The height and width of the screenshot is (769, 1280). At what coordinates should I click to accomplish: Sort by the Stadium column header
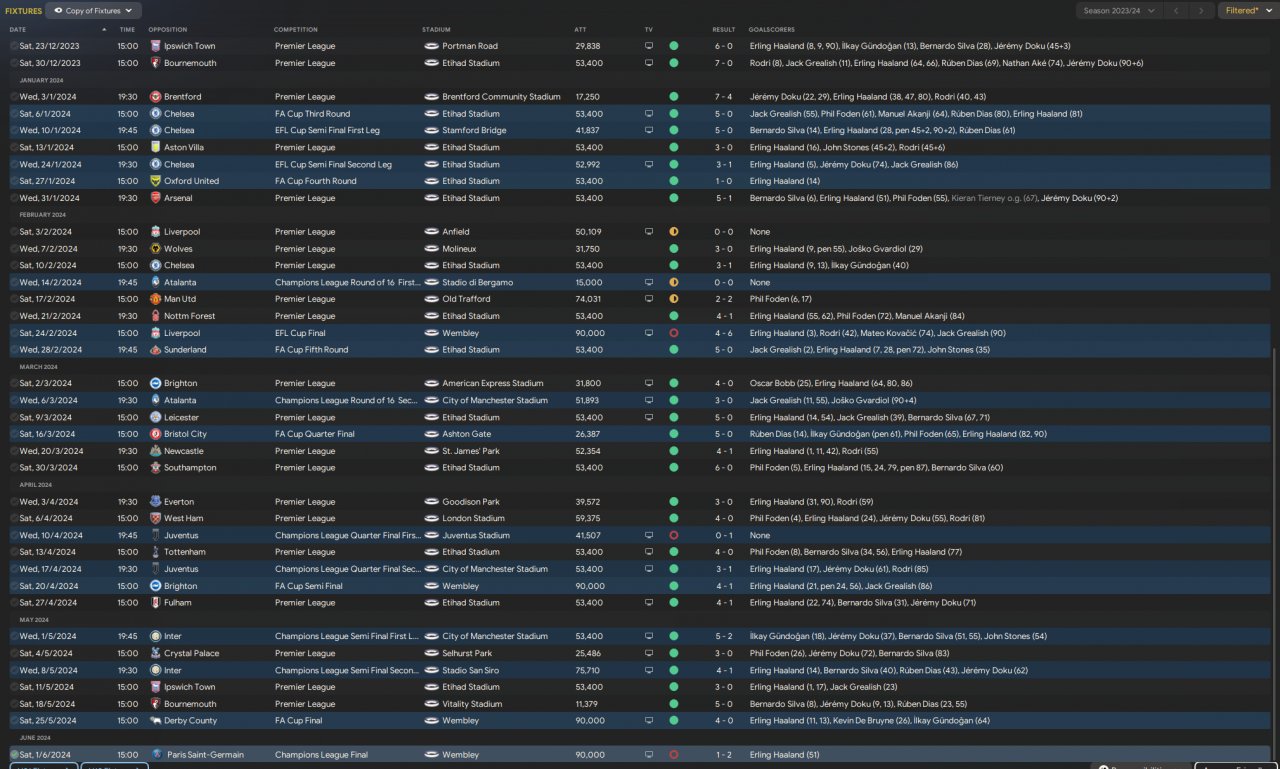(436, 30)
